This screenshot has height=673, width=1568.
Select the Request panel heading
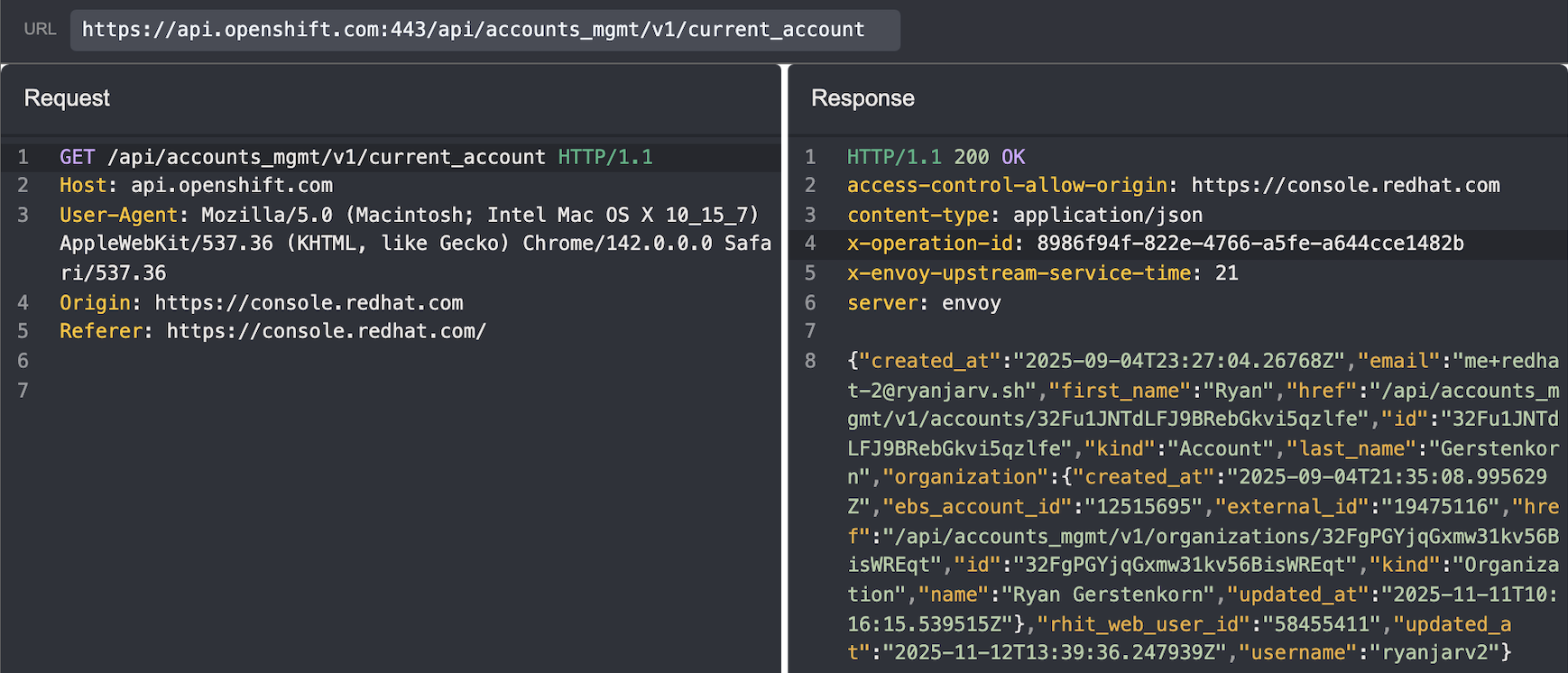tap(67, 98)
